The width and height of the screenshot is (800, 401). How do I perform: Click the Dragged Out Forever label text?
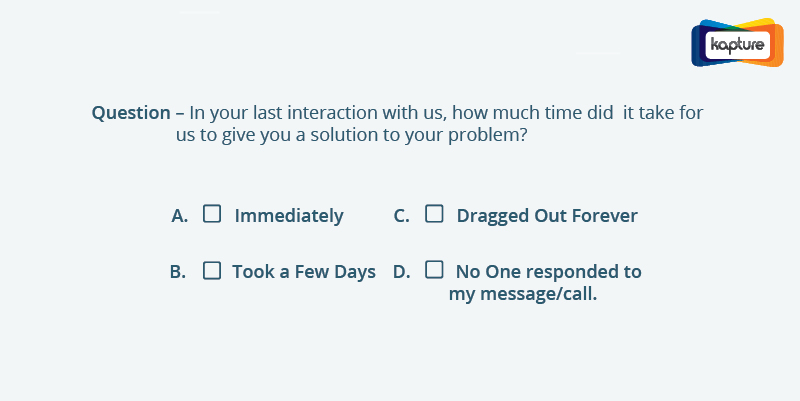pos(547,216)
